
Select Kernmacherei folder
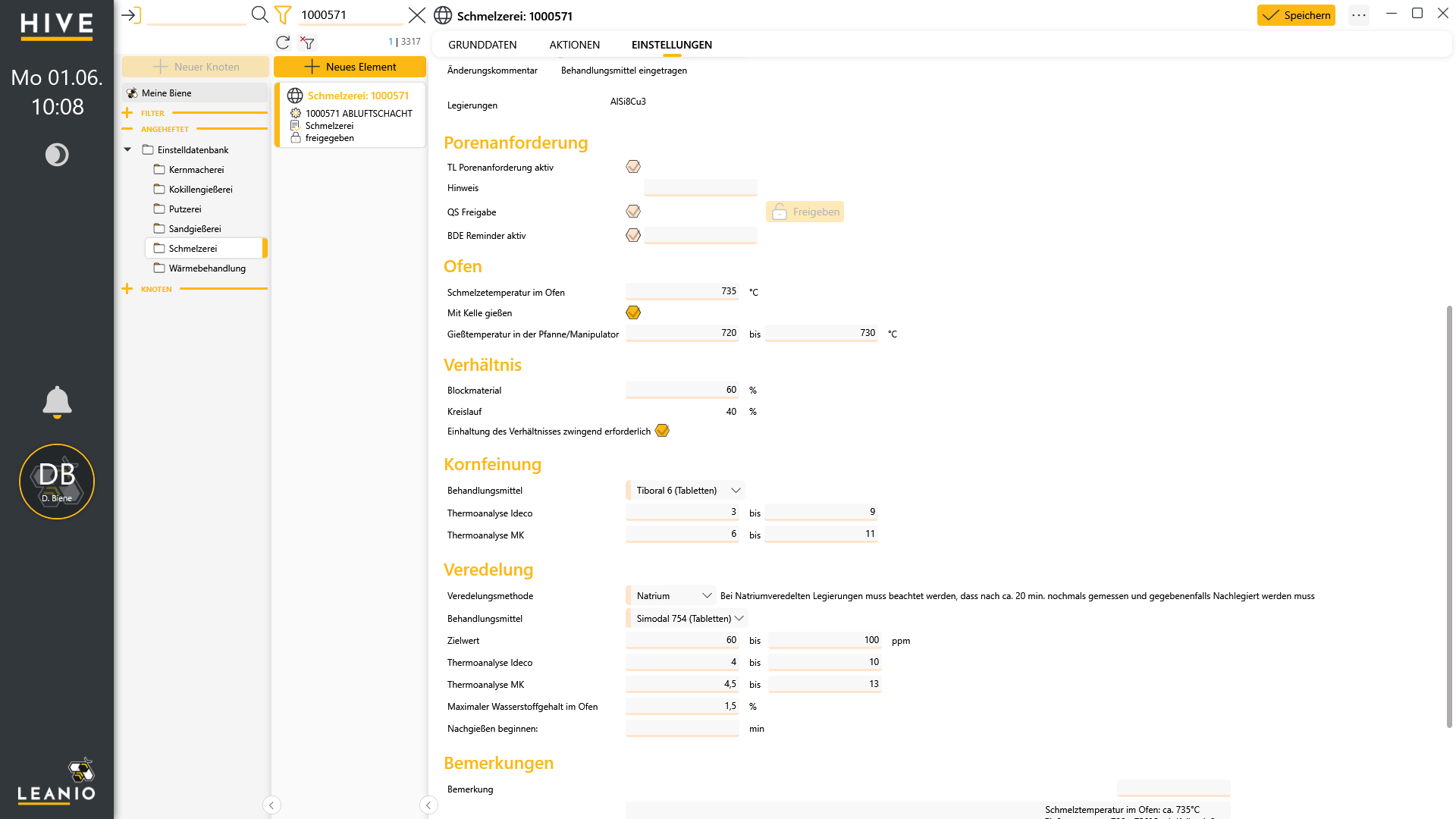coord(196,170)
